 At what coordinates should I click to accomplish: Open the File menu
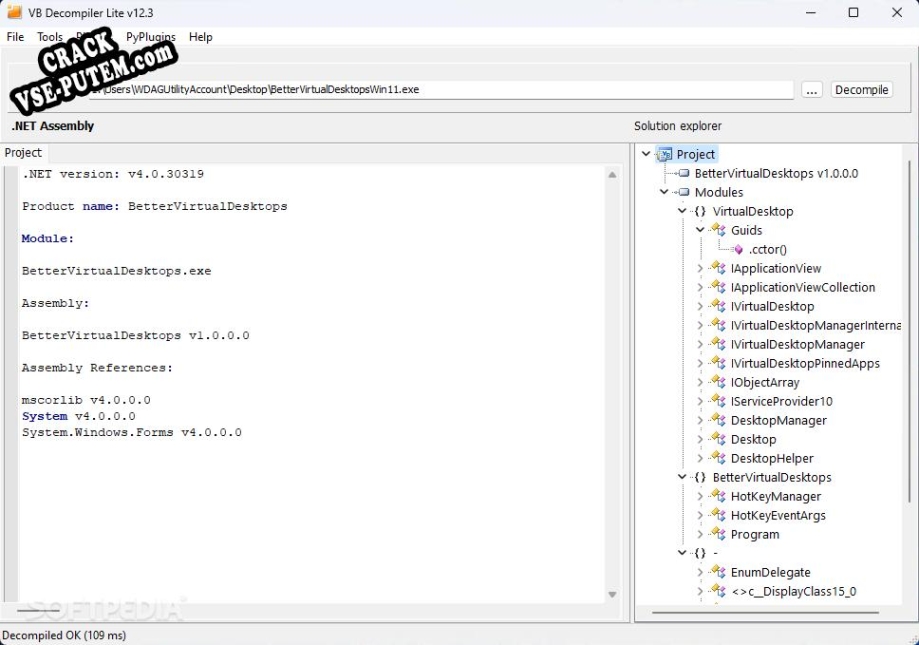(15, 37)
